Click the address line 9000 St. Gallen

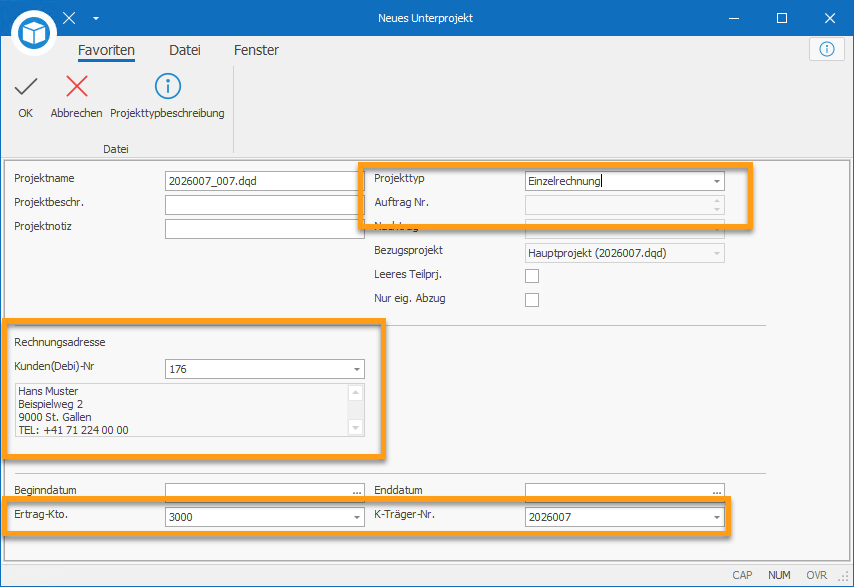(x=55, y=417)
